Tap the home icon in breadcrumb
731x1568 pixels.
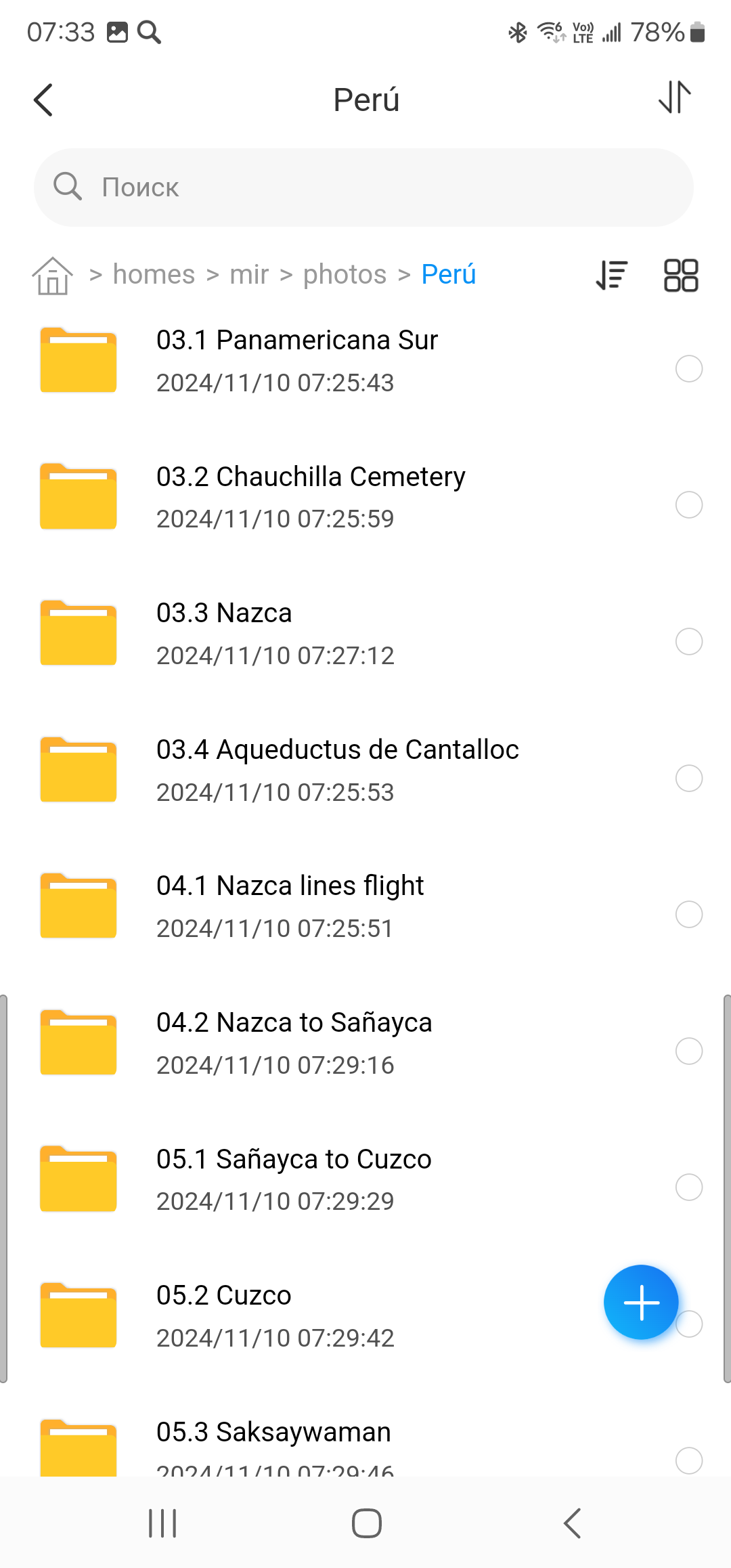tap(53, 276)
